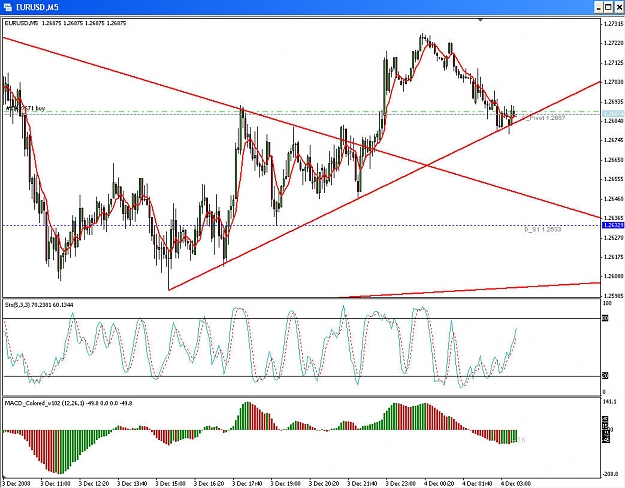Image resolution: width=625 pixels, height=488 pixels.
Task: Minimize the EURUSD,M5 chart window
Action: click(599, 7)
